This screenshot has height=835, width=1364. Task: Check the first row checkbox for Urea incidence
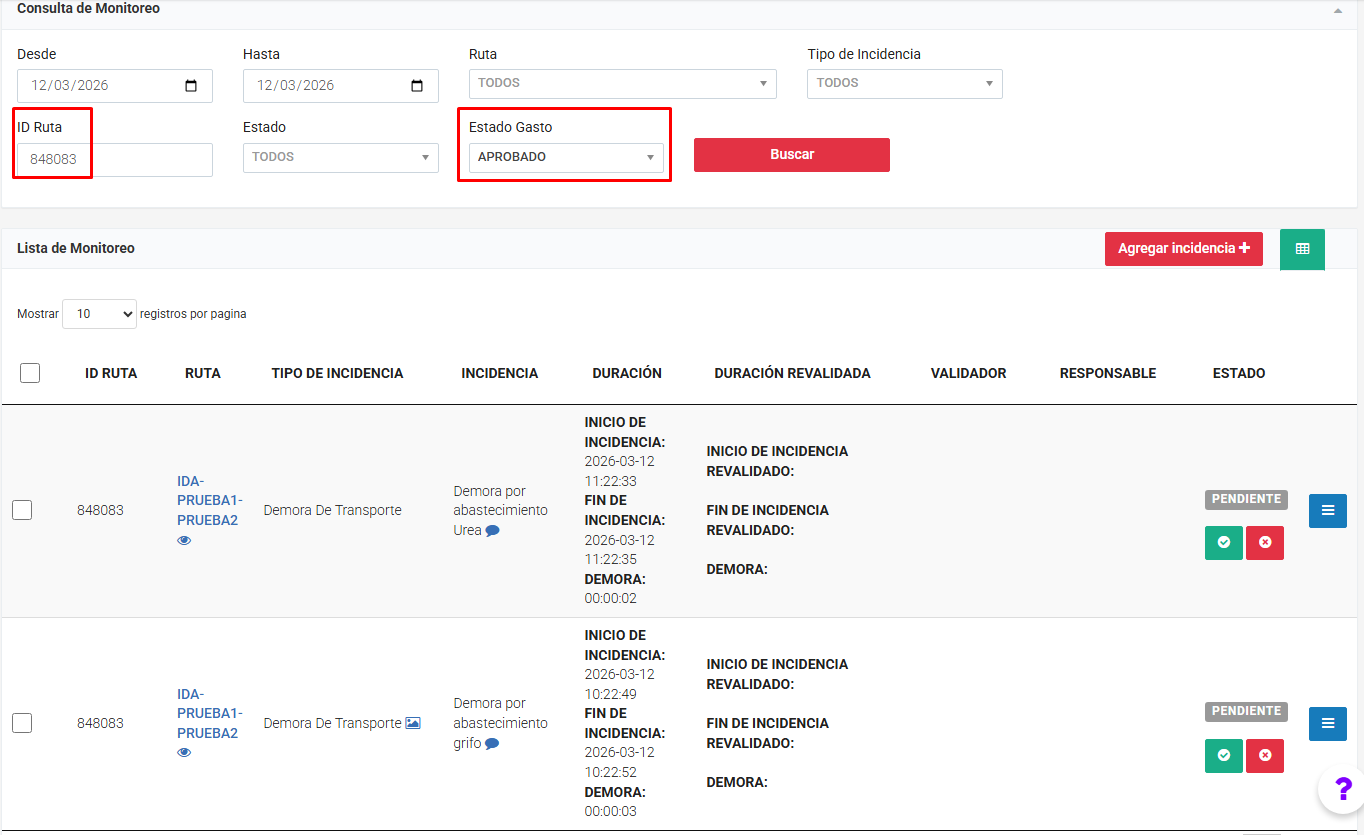(x=22, y=510)
